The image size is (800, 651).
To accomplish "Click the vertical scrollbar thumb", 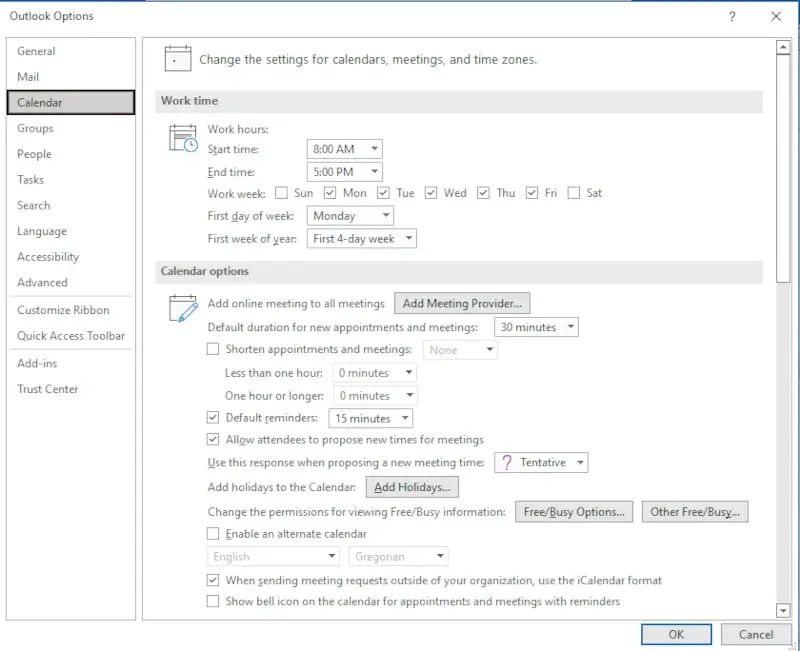I will point(783,168).
